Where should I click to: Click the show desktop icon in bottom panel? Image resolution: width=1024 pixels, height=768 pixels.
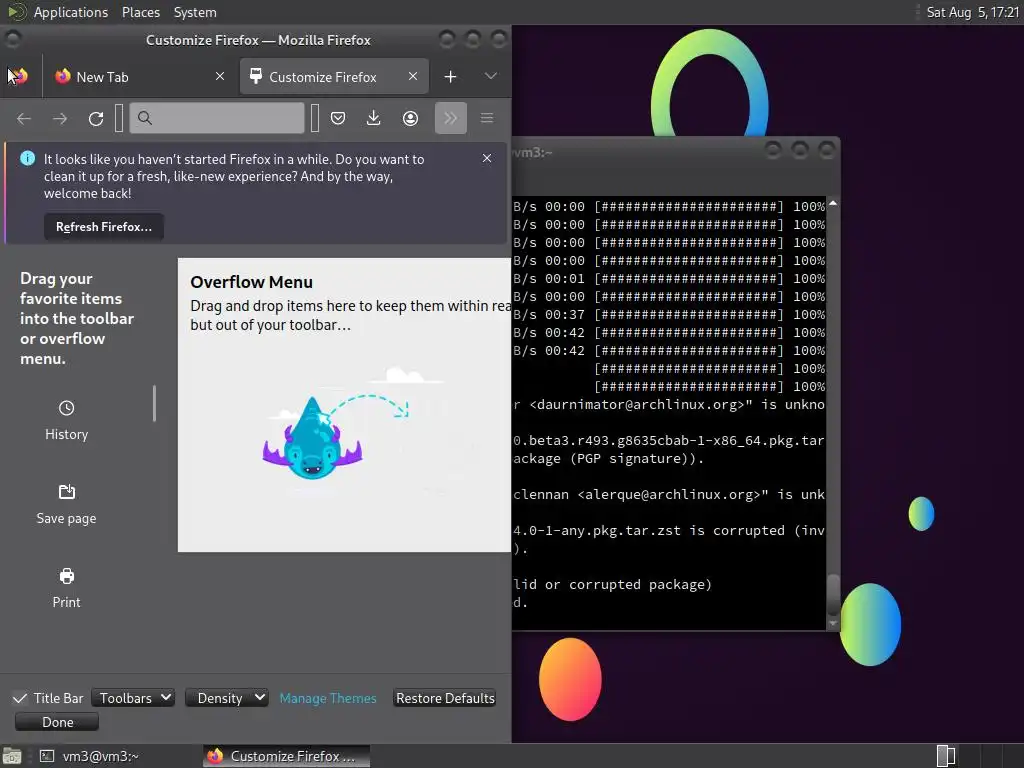12,756
